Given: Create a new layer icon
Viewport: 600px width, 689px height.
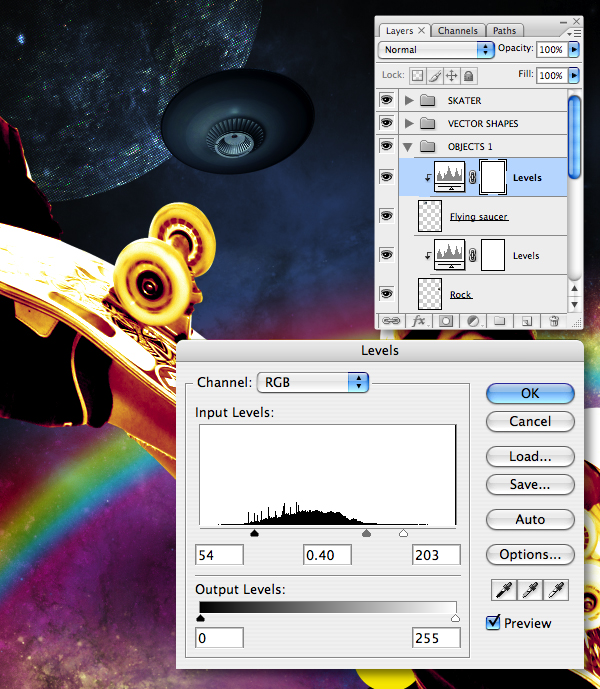Looking at the screenshot, I should point(527,321).
